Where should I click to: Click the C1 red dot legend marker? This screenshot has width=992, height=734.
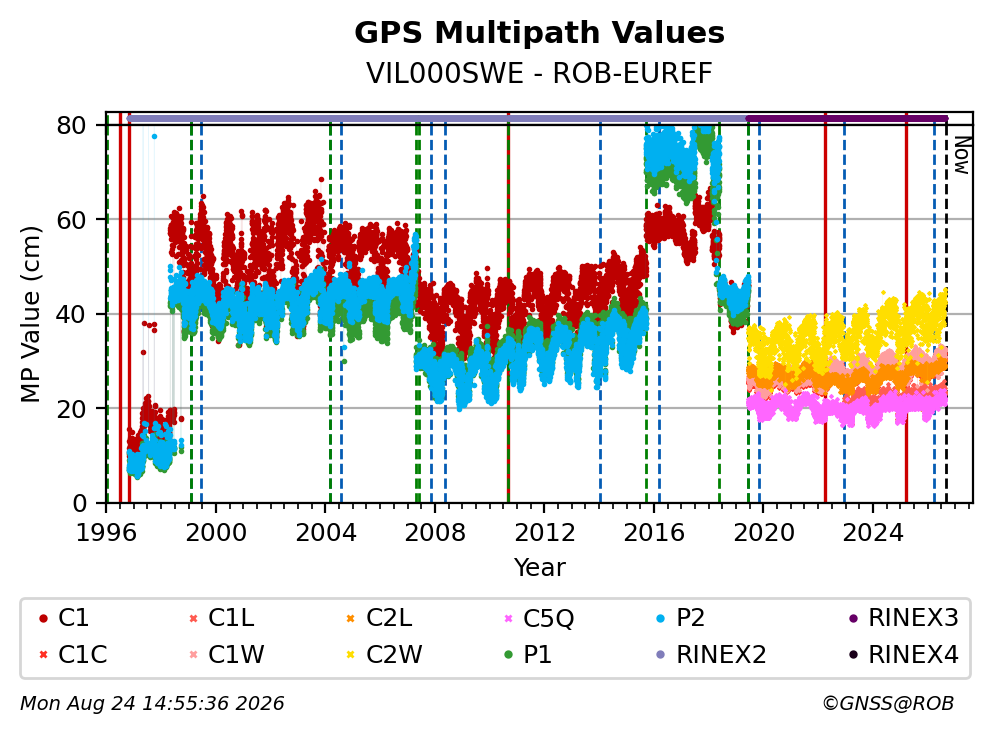point(43,619)
